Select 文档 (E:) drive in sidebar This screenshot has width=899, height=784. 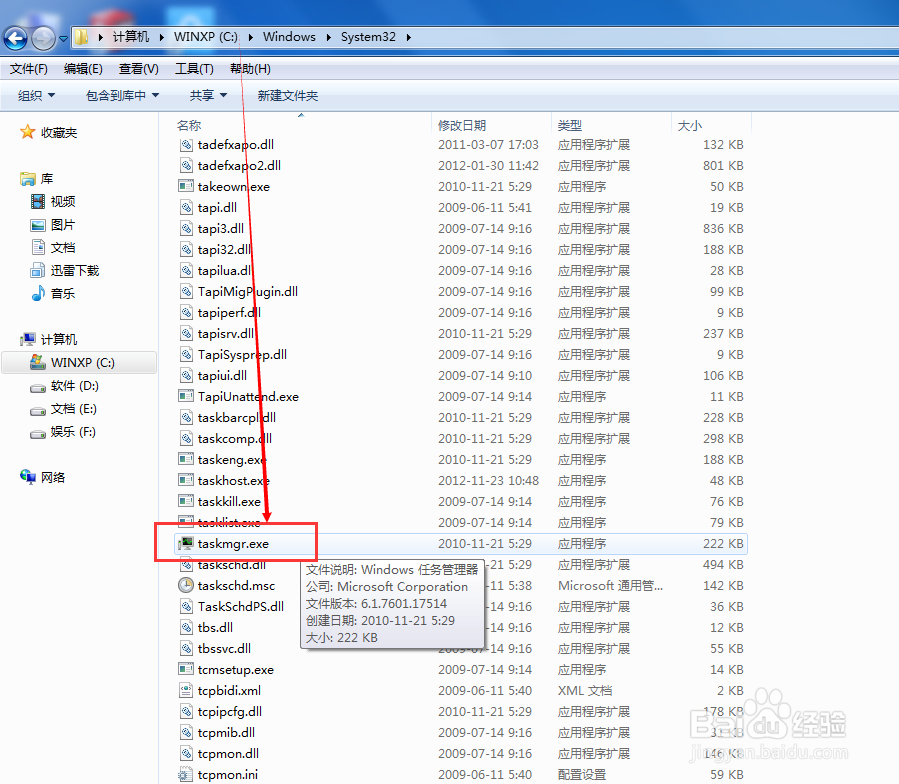click(64, 409)
